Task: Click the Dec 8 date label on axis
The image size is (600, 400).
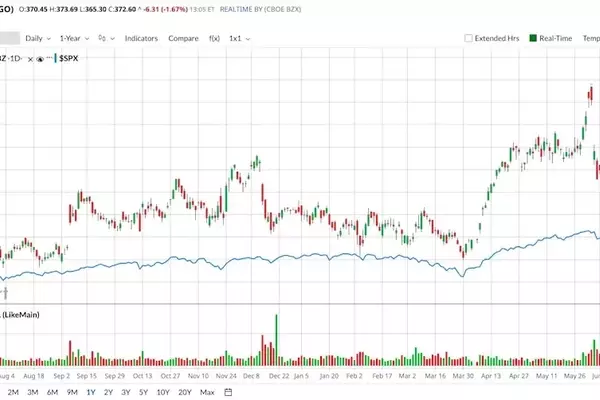Action: pyautogui.click(x=251, y=376)
